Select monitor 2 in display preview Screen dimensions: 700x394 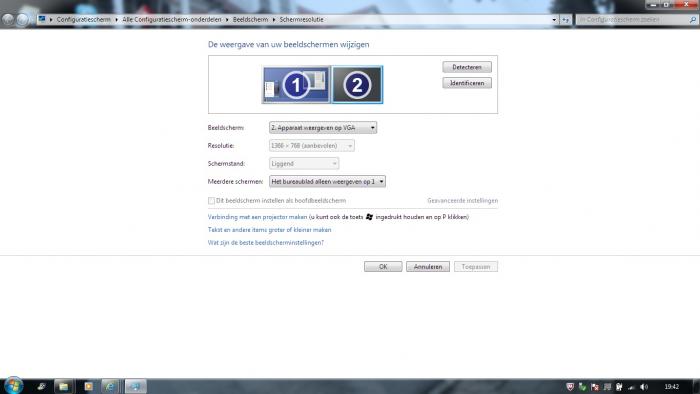[x=357, y=85]
